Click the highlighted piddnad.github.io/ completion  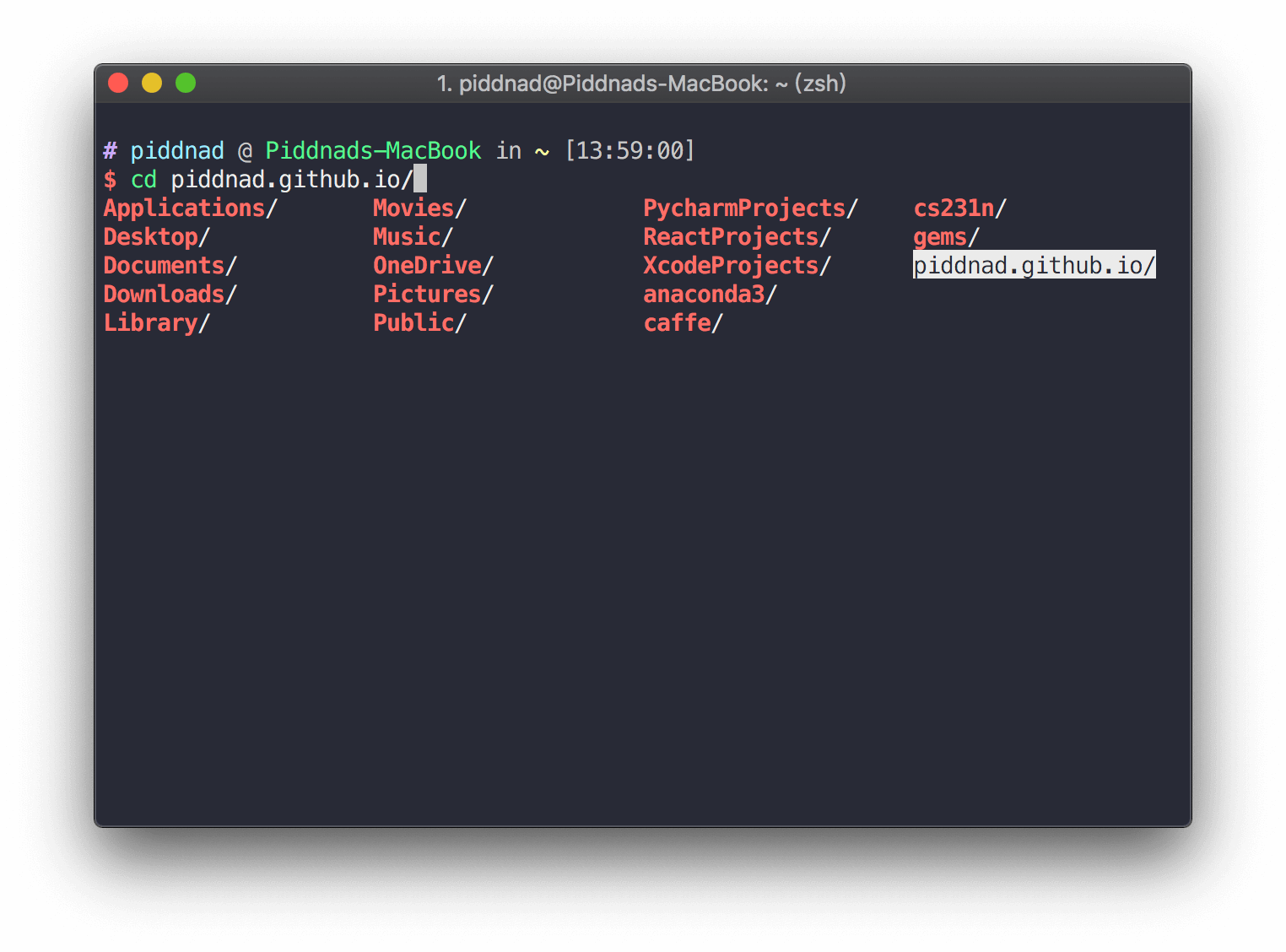click(1034, 266)
